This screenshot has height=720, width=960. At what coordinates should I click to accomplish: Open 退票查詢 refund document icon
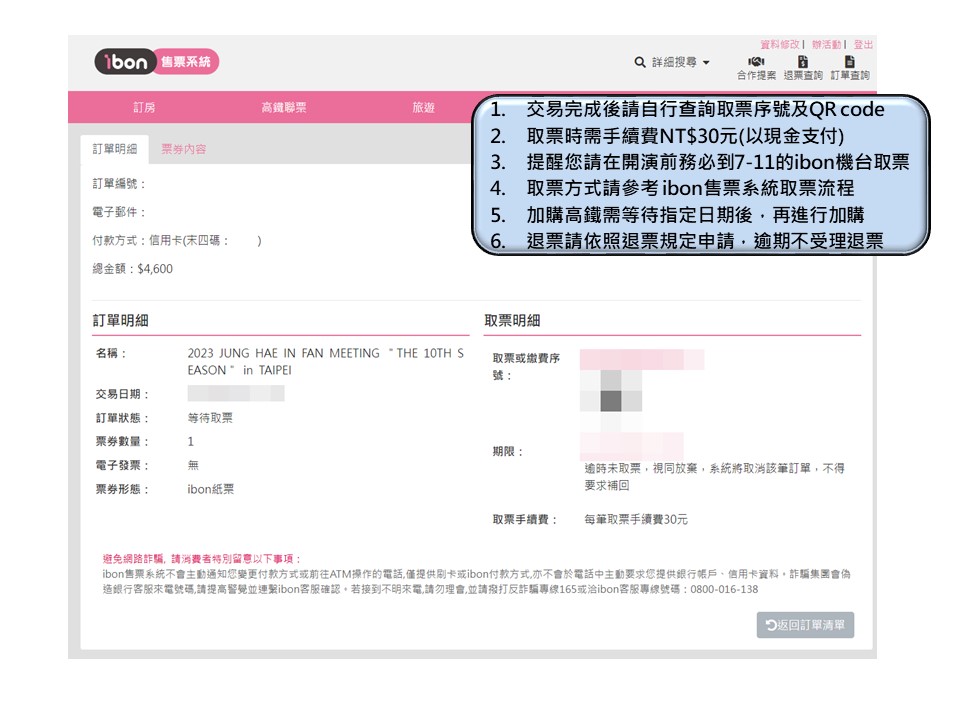pos(803,63)
